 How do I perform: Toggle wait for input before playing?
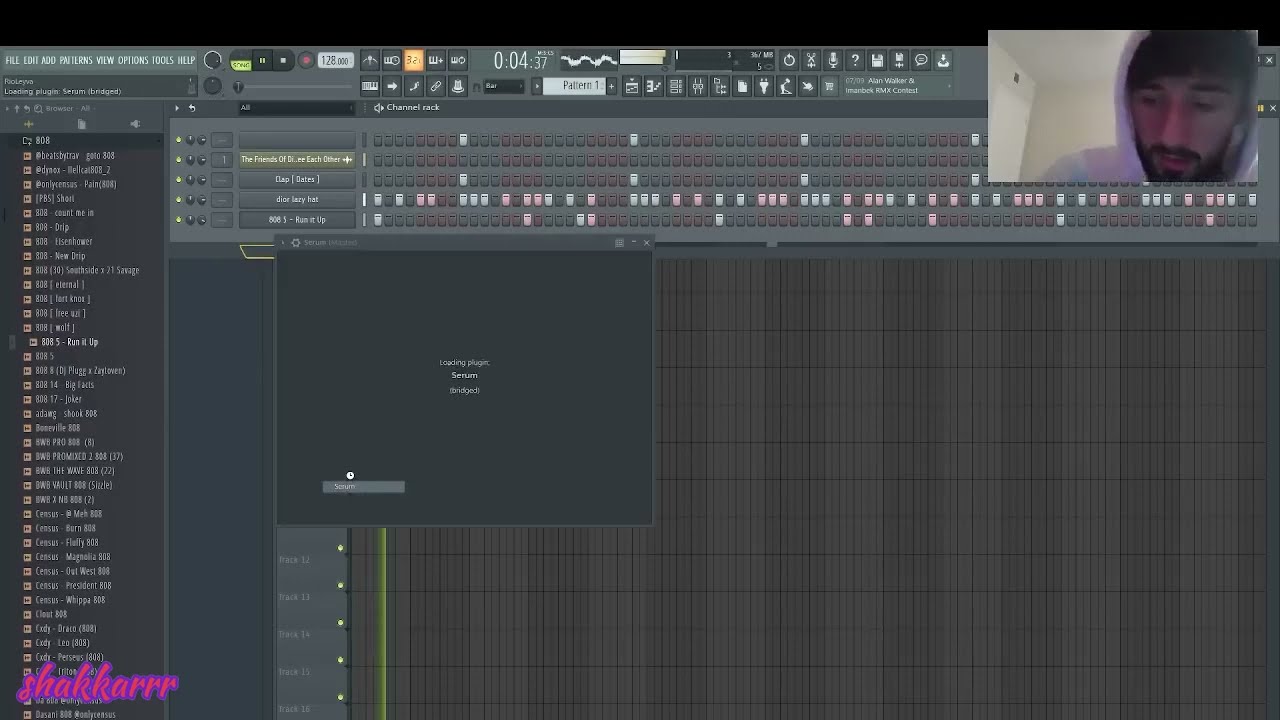click(x=392, y=60)
